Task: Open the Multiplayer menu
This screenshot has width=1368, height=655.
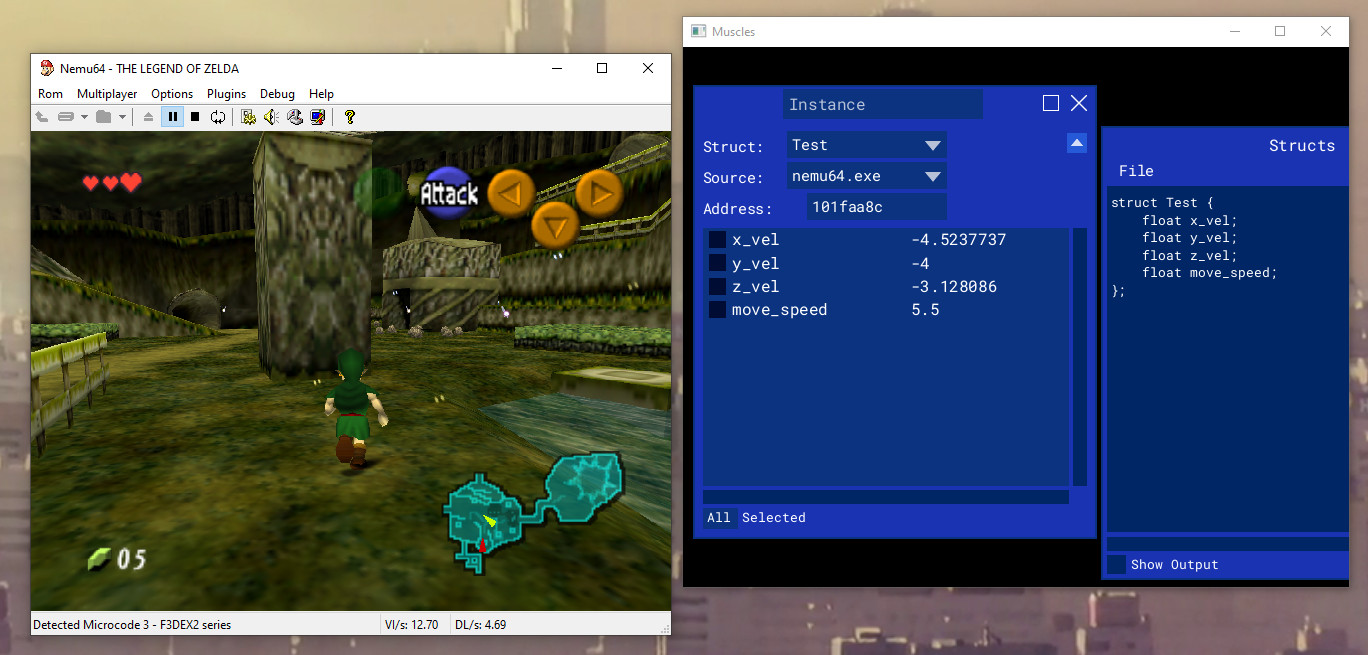Action: coord(107,94)
